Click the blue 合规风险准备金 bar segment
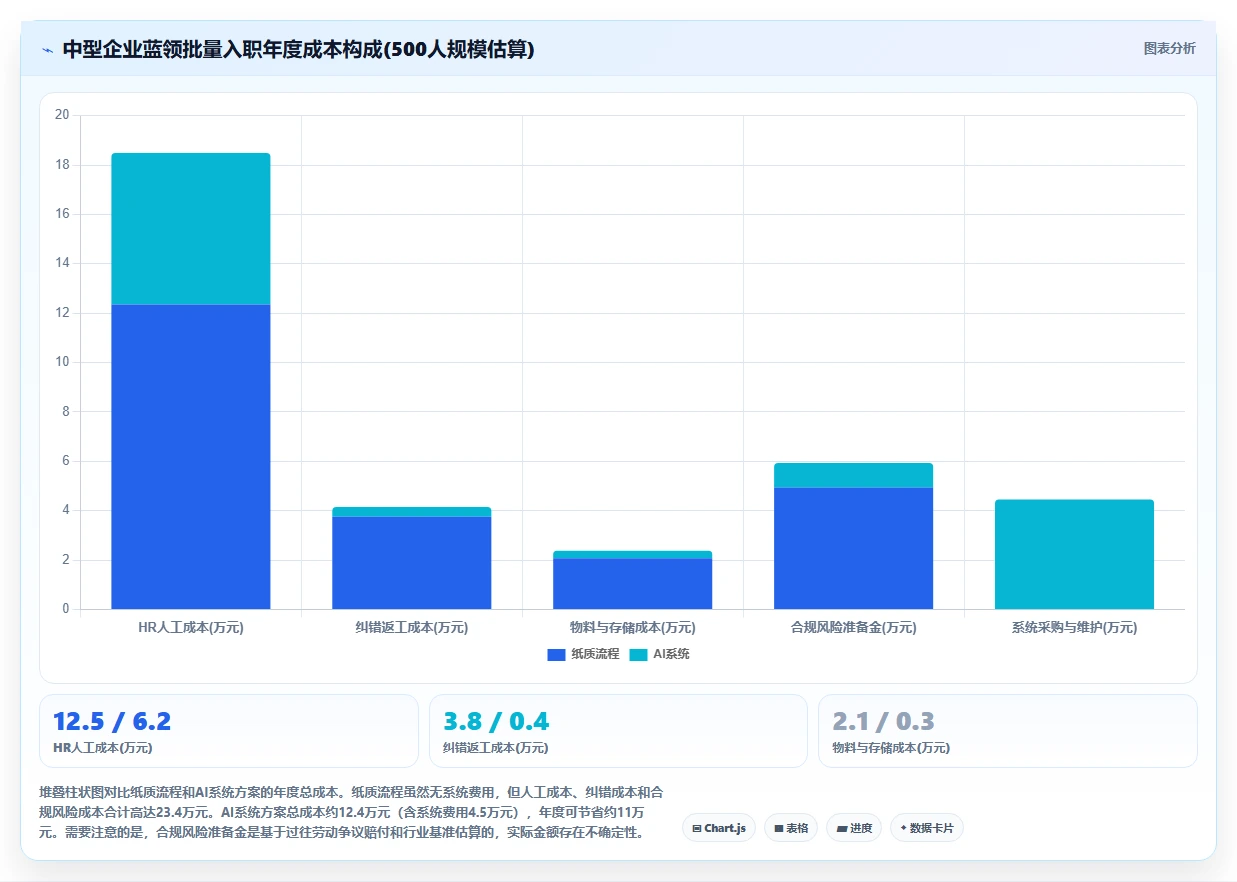The width and height of the screenshot is (1237, 882). [x=854, y=548]
